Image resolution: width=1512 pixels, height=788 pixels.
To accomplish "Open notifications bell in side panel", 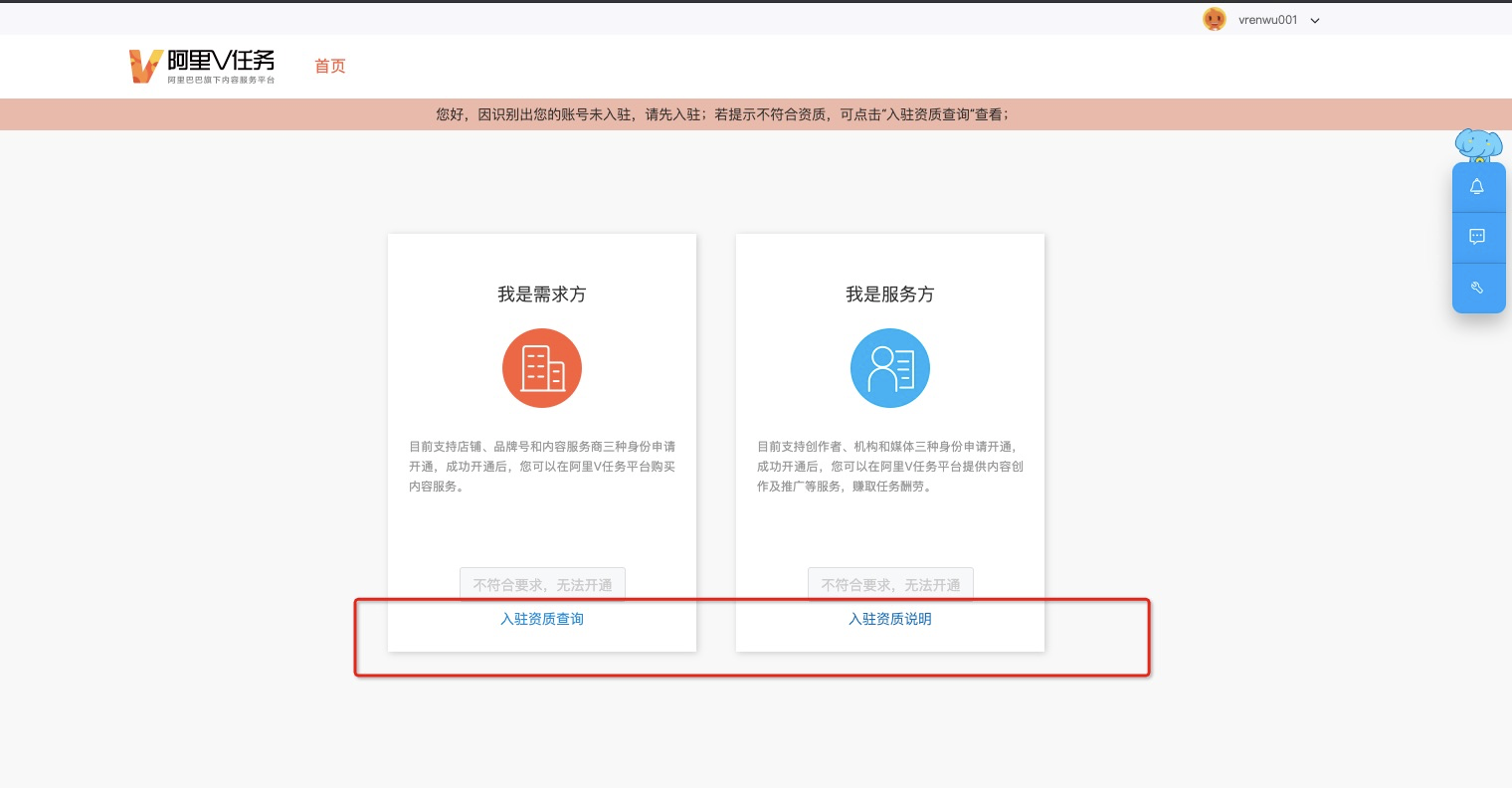I will (1477, 187).
